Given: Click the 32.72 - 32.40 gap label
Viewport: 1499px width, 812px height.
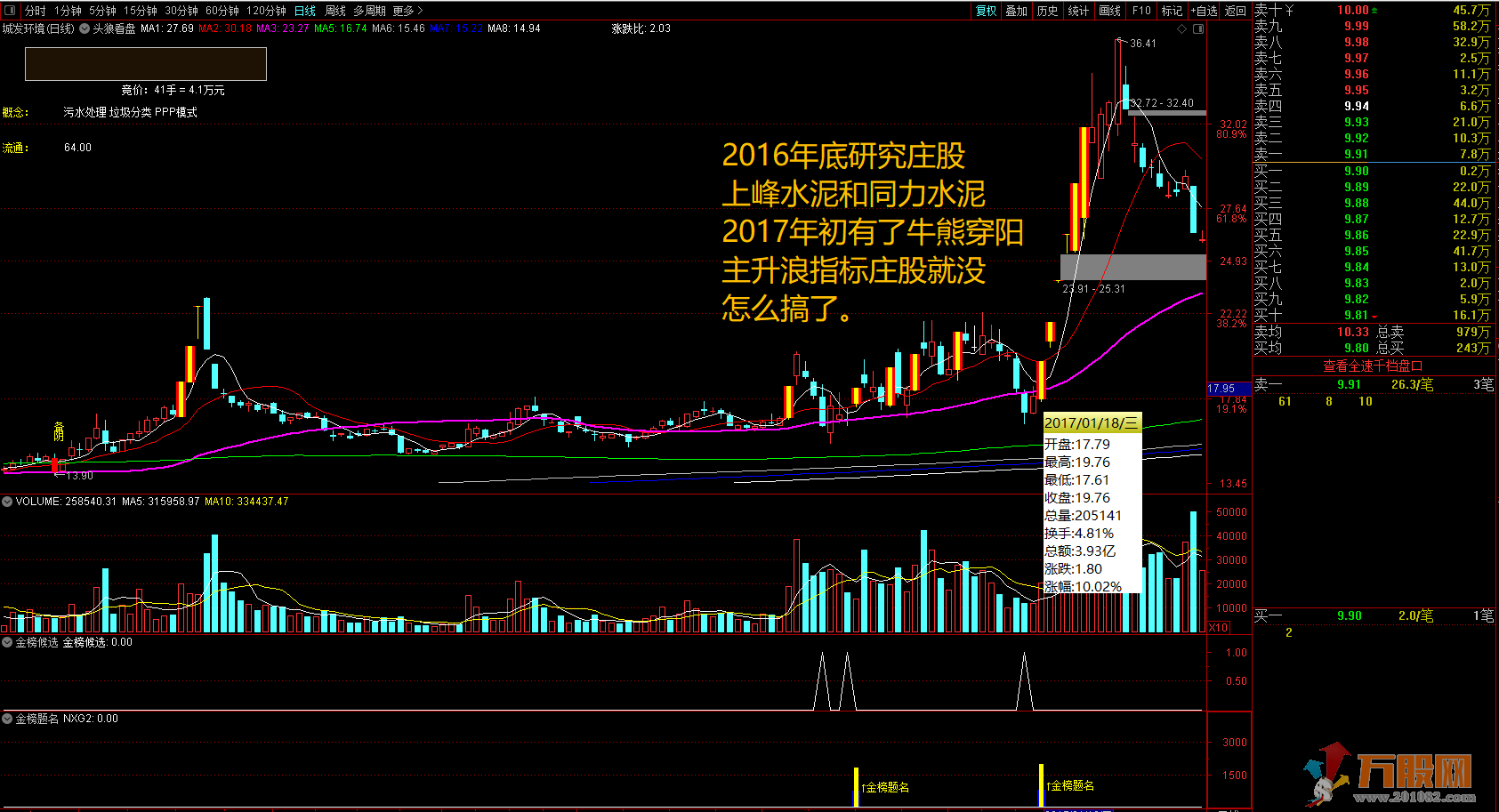Looking at the screenshot, I should tap(1162, 103).
